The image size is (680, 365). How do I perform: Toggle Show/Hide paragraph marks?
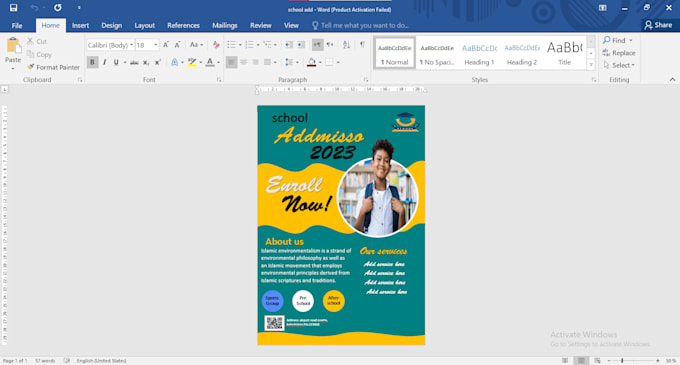coord(362,45)
